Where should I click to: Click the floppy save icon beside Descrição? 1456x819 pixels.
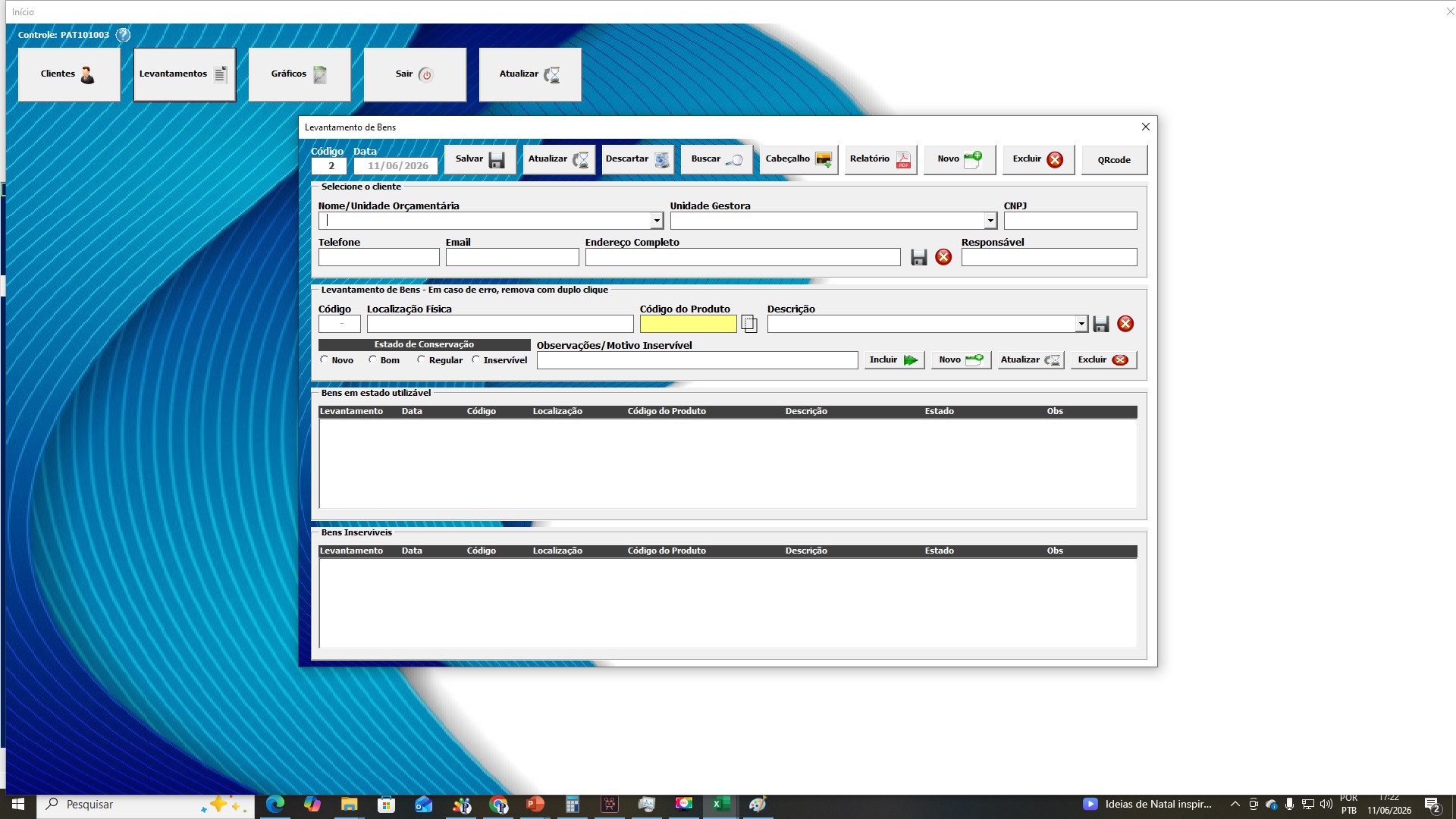click(1101, 324)
